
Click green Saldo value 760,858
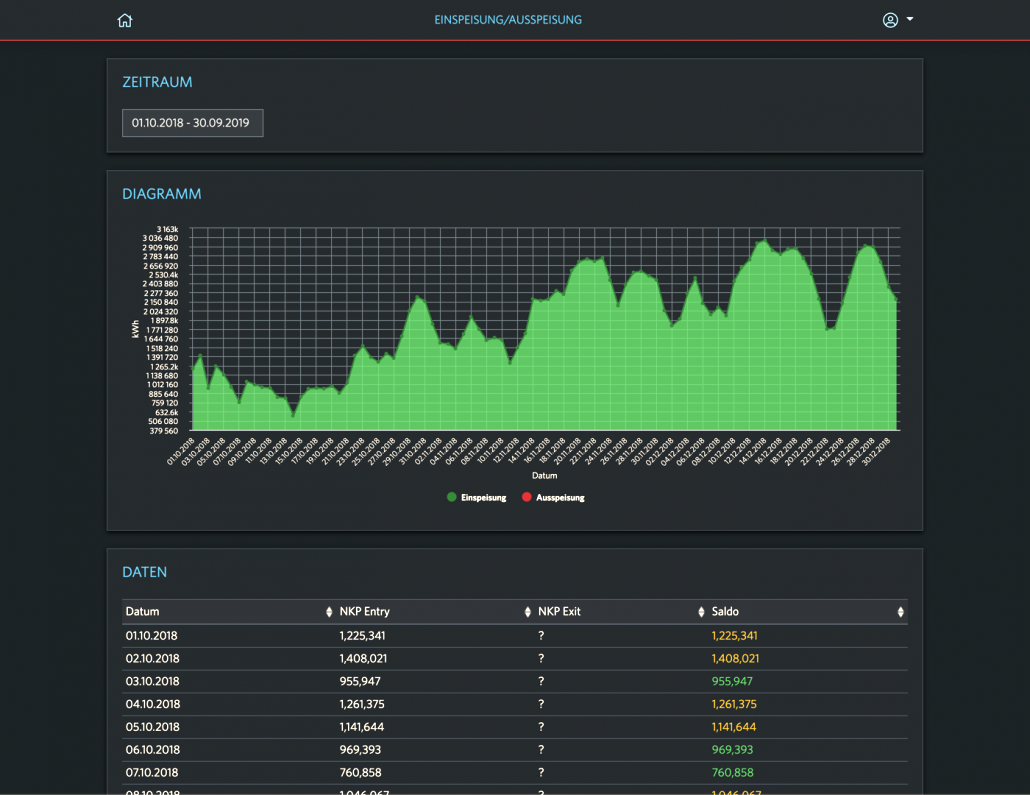click(x=732, y=773)
